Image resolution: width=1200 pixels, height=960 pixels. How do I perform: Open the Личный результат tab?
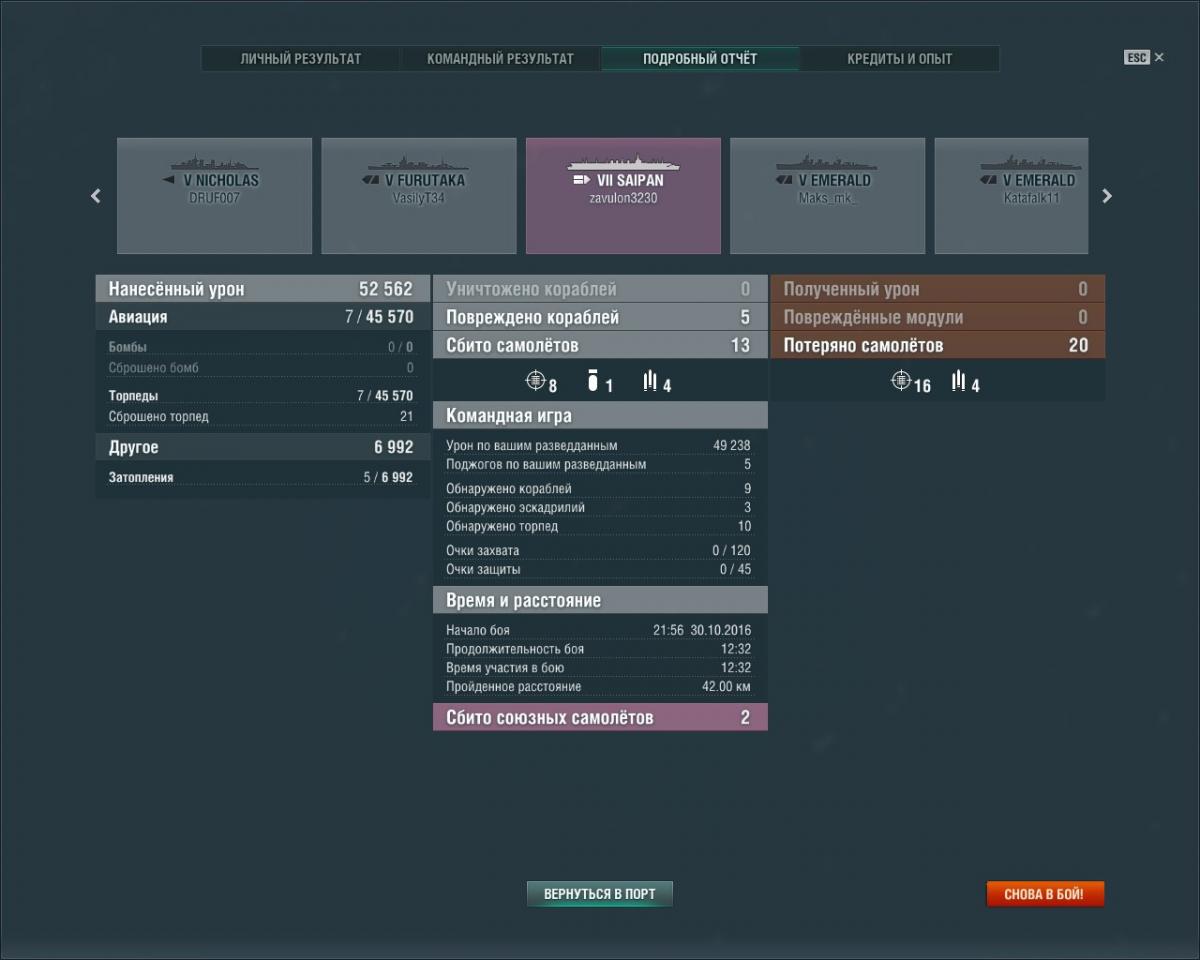[300, 59]
